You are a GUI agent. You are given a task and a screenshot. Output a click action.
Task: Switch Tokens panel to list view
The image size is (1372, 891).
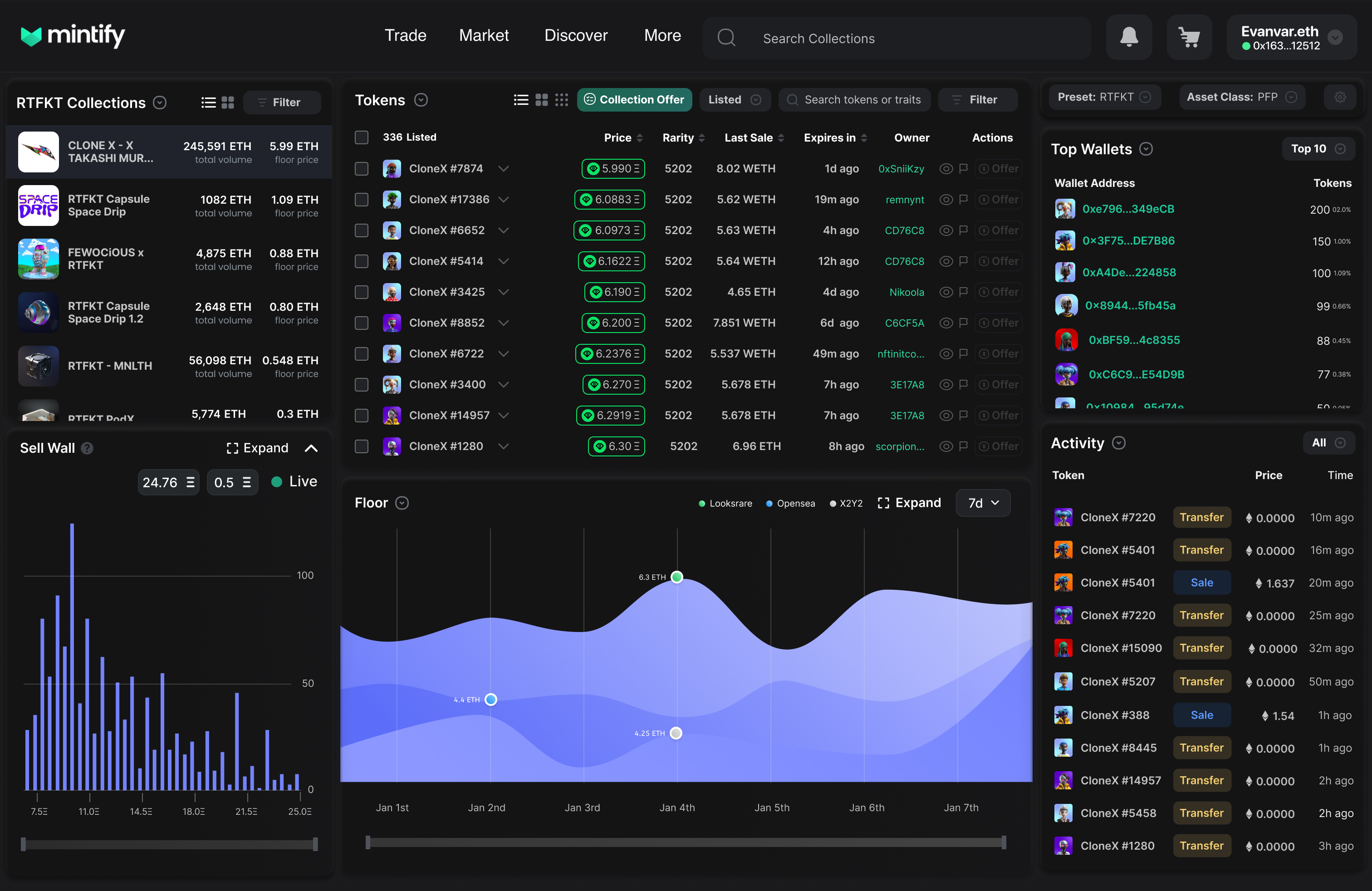(520, 100)
